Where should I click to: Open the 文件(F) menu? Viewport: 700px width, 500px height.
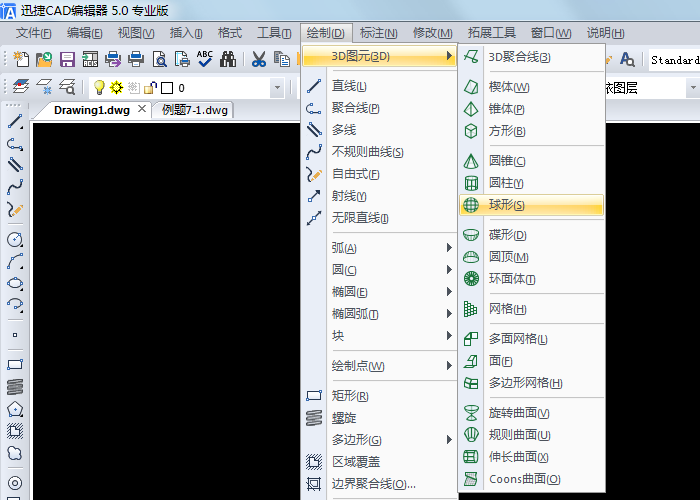(33, 33)
